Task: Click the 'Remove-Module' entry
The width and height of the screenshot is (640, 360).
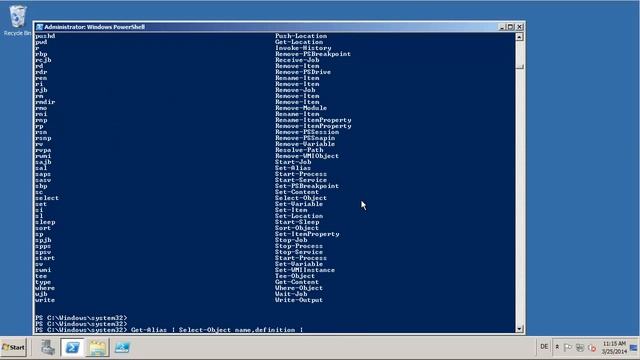Action: pyautogui.click(x=301, y=108)
